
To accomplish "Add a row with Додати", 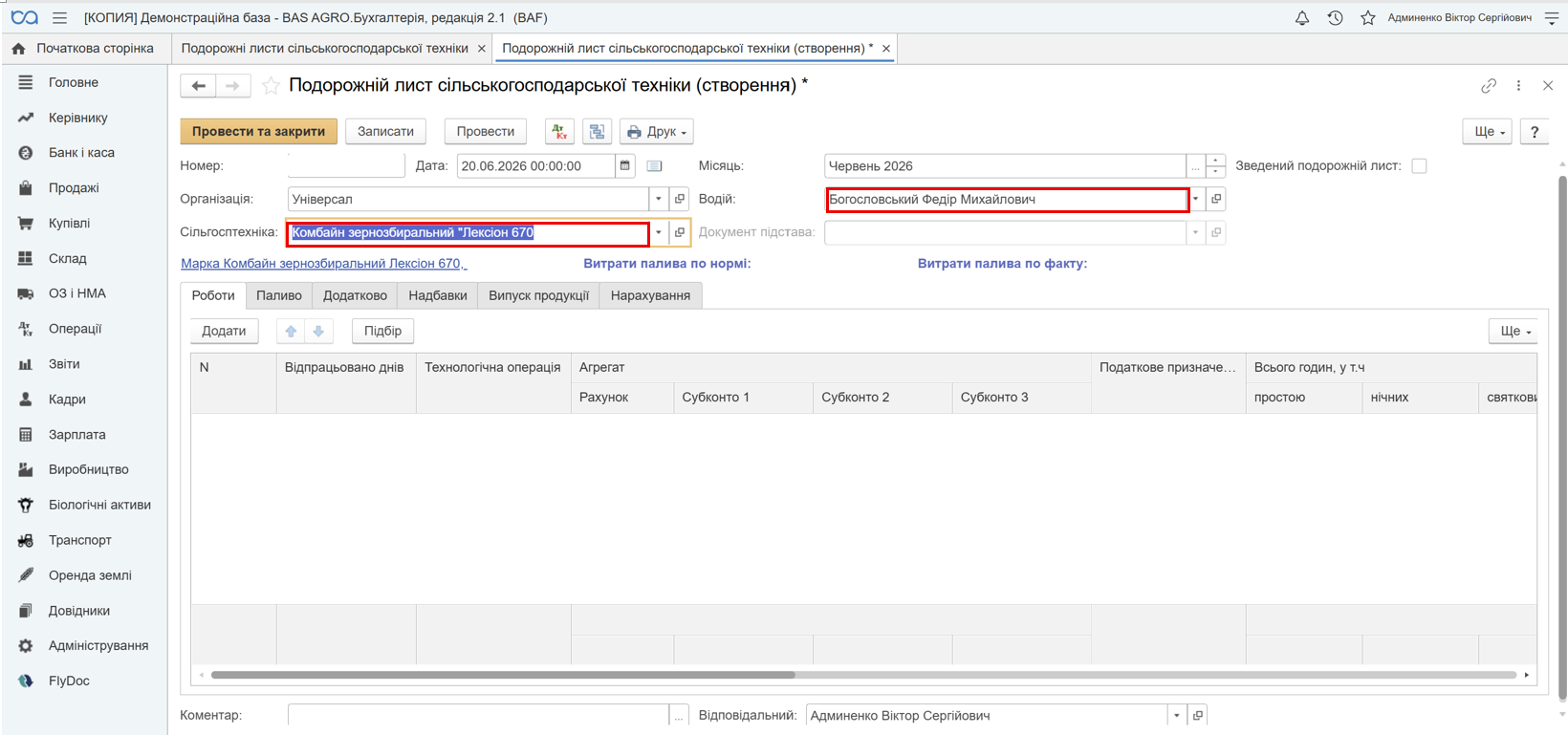I will click(224, 332).
